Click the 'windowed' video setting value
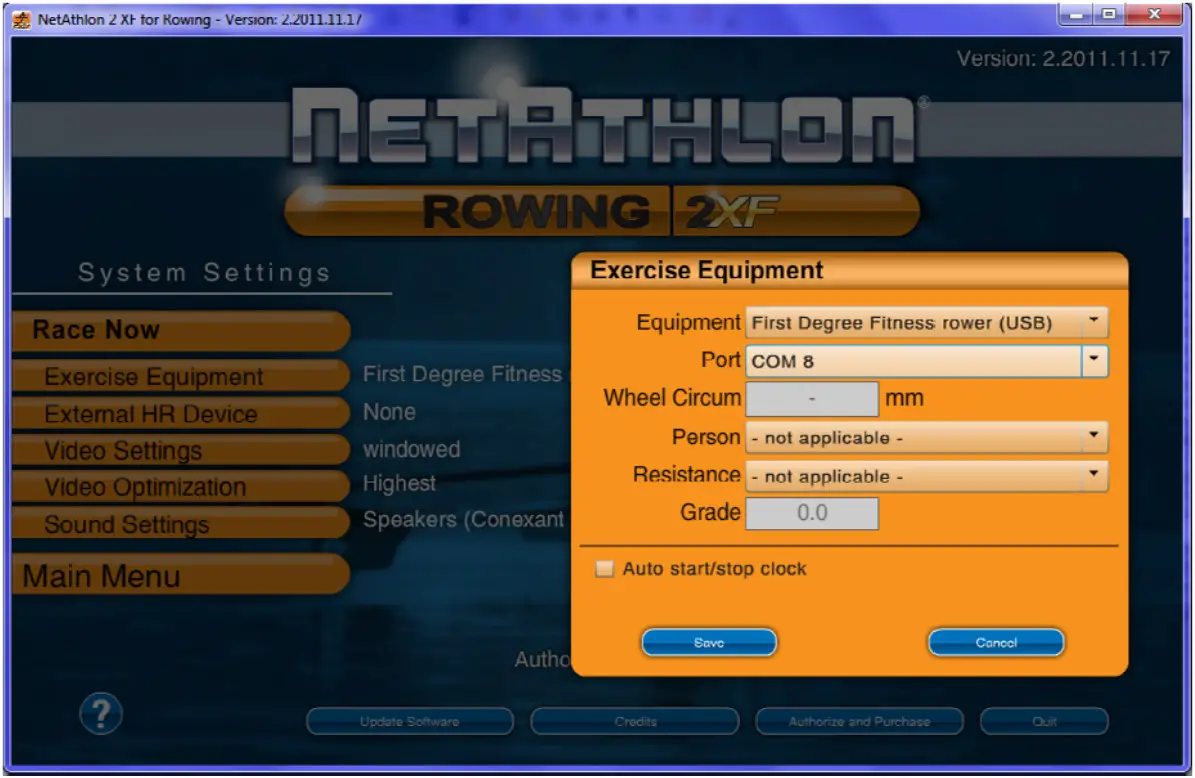Viewport: 1195px width, 778px height. [412, 450]
